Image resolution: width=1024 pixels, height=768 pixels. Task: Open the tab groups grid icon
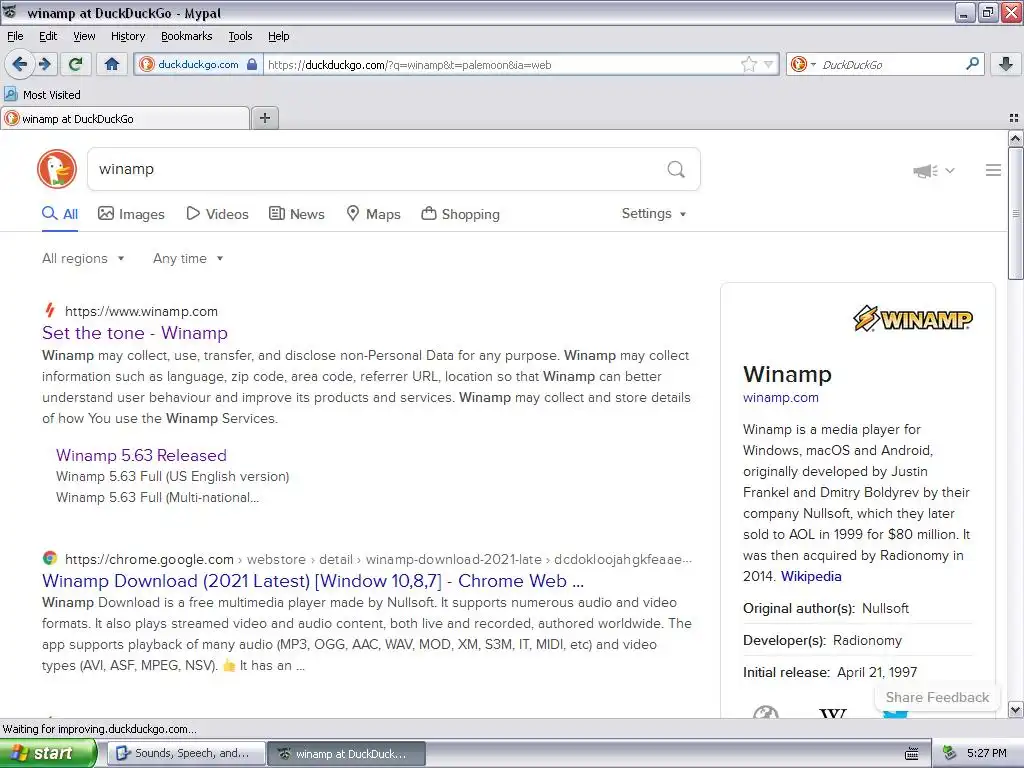(1014, 118)
